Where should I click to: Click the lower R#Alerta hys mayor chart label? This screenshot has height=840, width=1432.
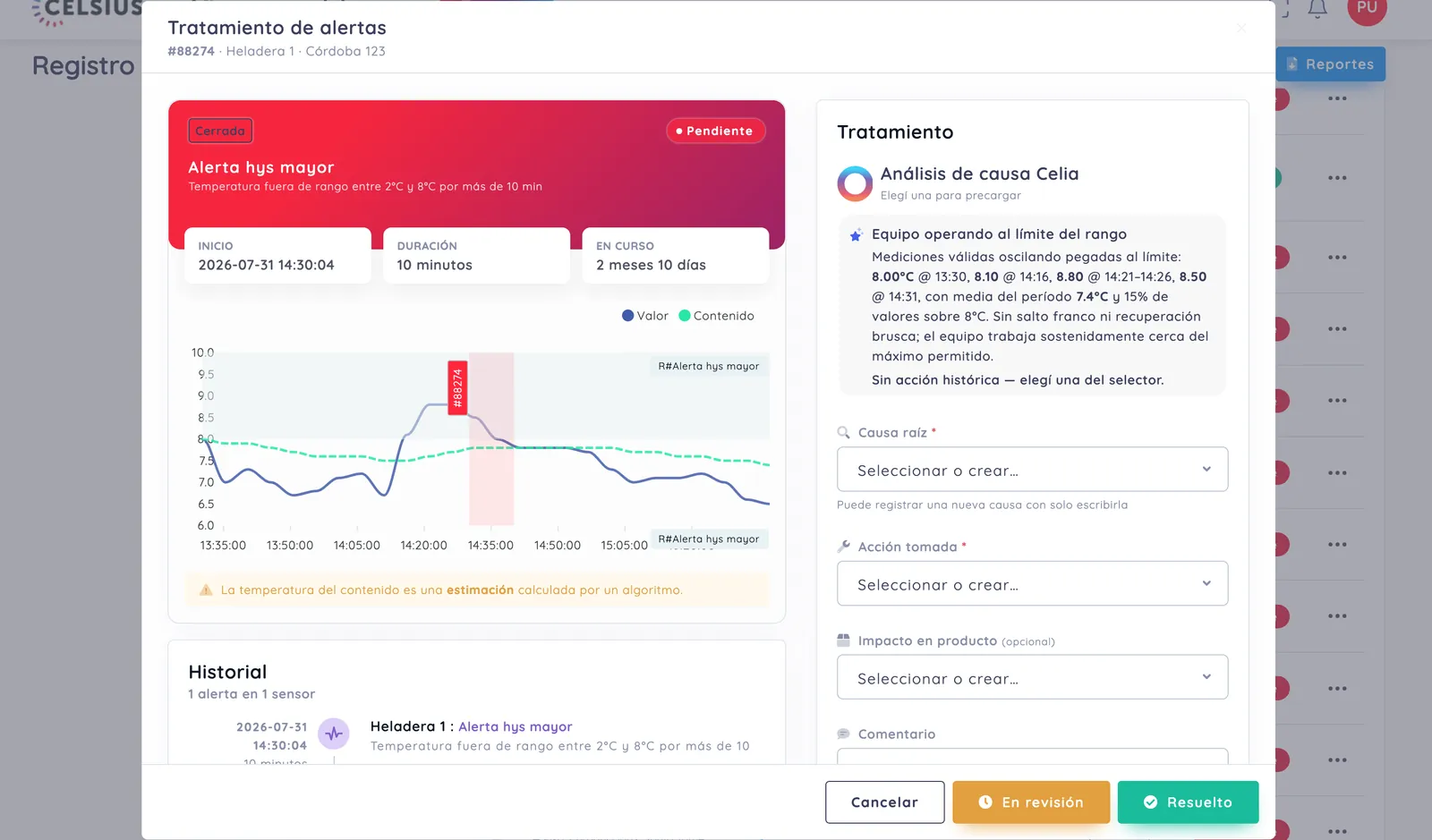pos(708,539)
